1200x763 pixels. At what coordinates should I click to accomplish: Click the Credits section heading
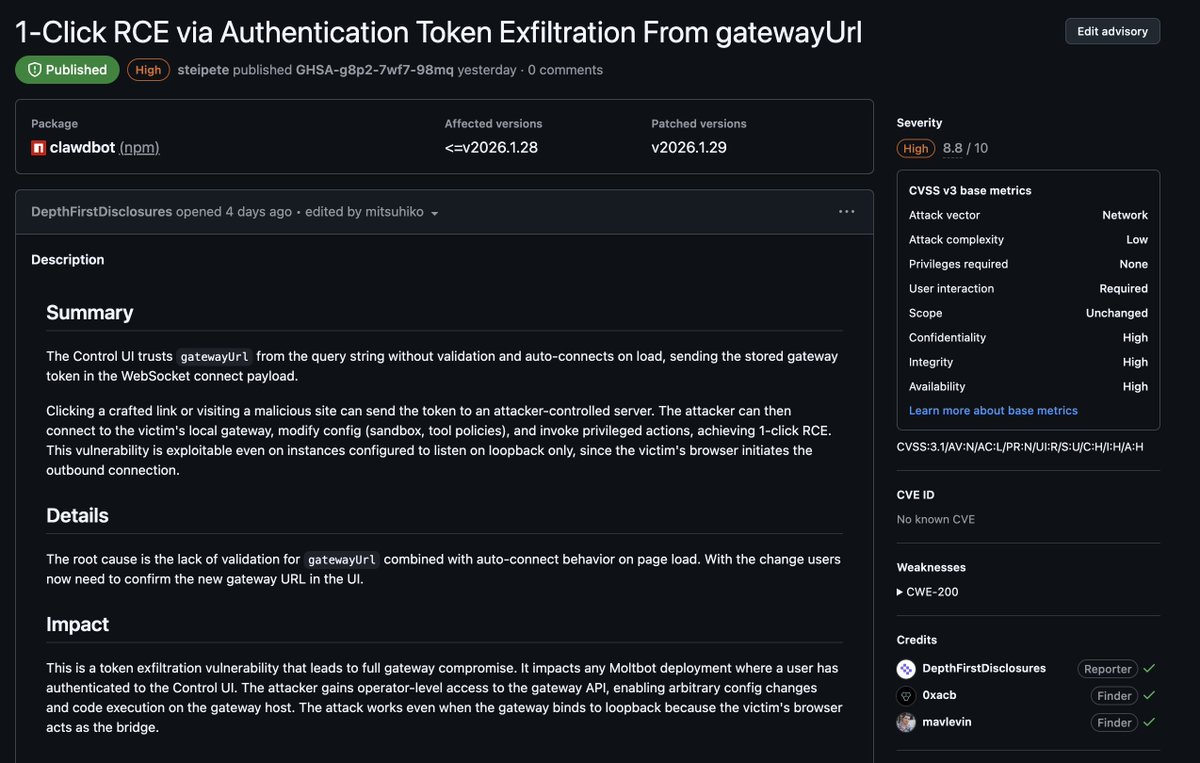(x=917, y=640)
